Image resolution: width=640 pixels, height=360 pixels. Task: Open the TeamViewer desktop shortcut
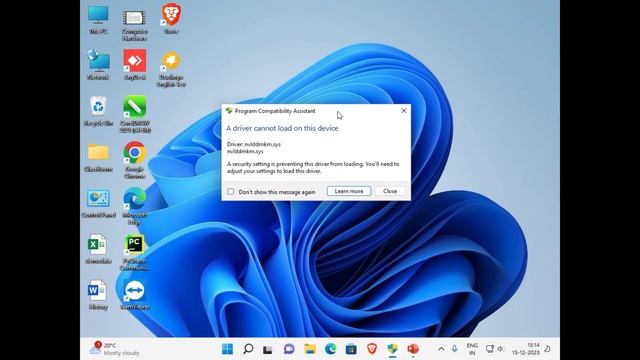[135, 295]
